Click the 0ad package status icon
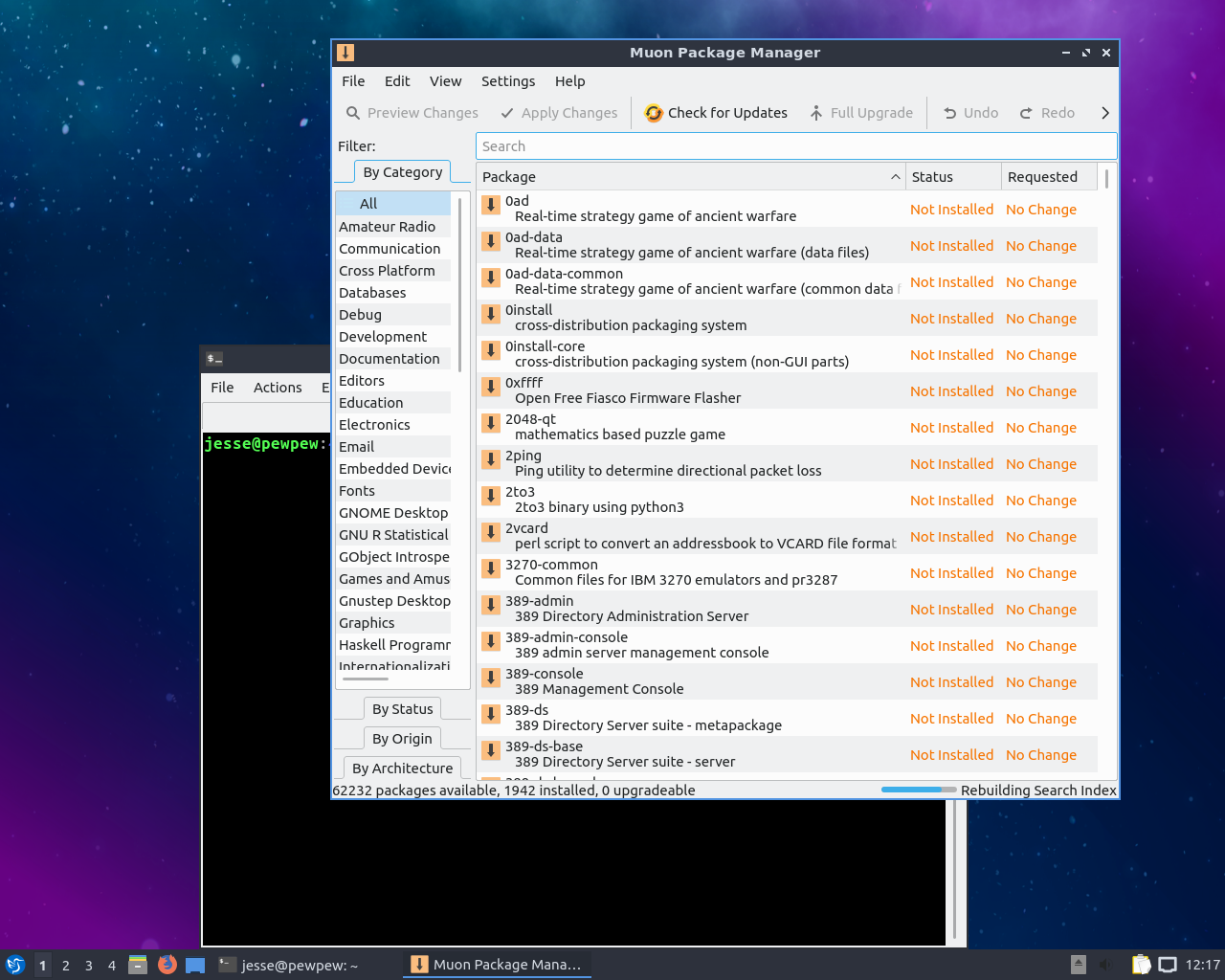Screen dimensions: 1225x980 pyautogui.click(x=491, y=204)
